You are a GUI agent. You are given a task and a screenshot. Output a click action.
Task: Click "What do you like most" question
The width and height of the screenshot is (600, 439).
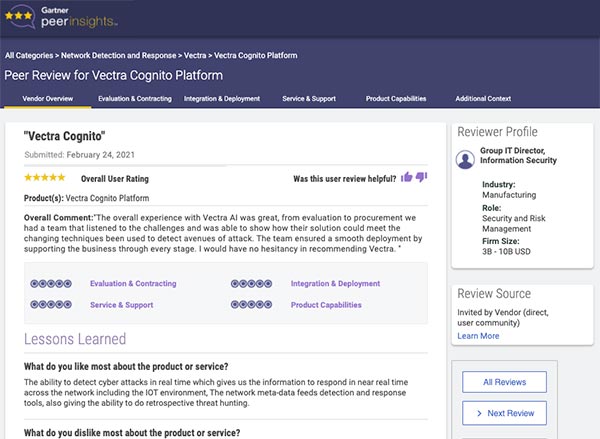(126, 367)
